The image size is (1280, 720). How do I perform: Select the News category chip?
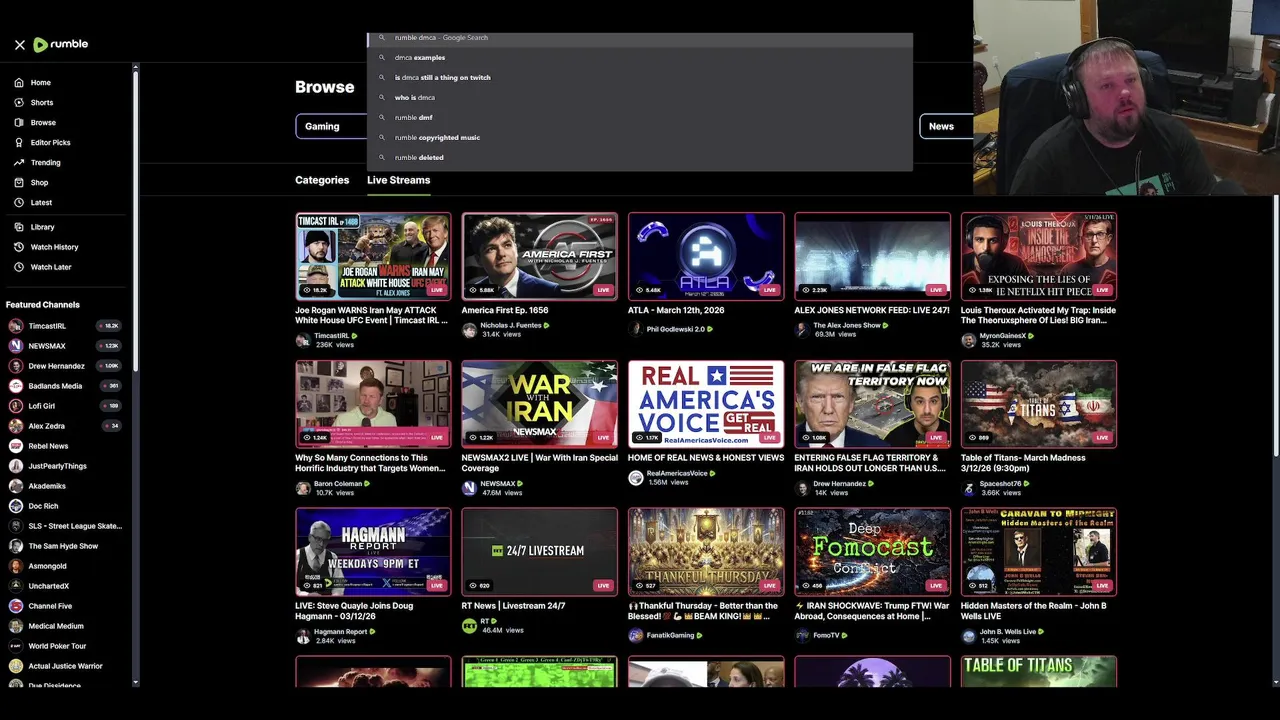point(946,126)
